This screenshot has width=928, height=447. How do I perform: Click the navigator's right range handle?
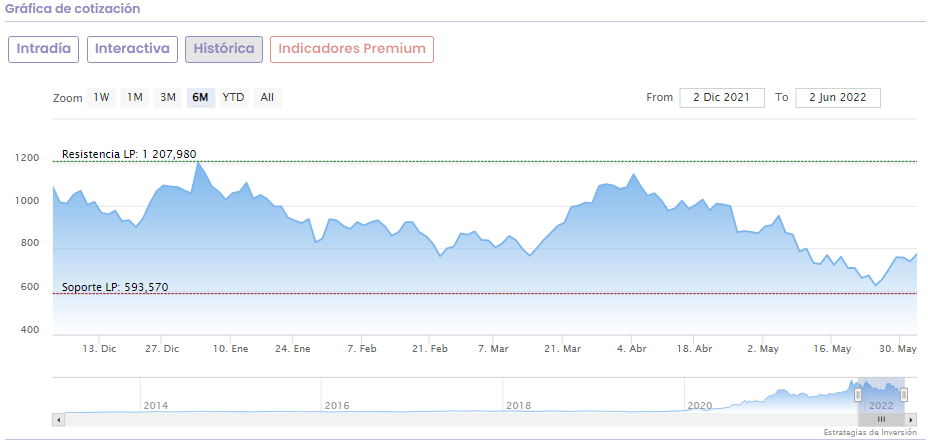click(904, 395)
